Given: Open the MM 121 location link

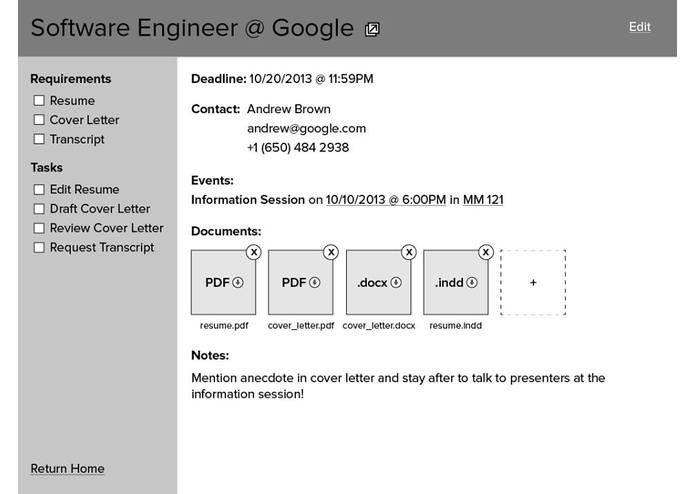Looking at the screenshot, I should click(483, 200).
